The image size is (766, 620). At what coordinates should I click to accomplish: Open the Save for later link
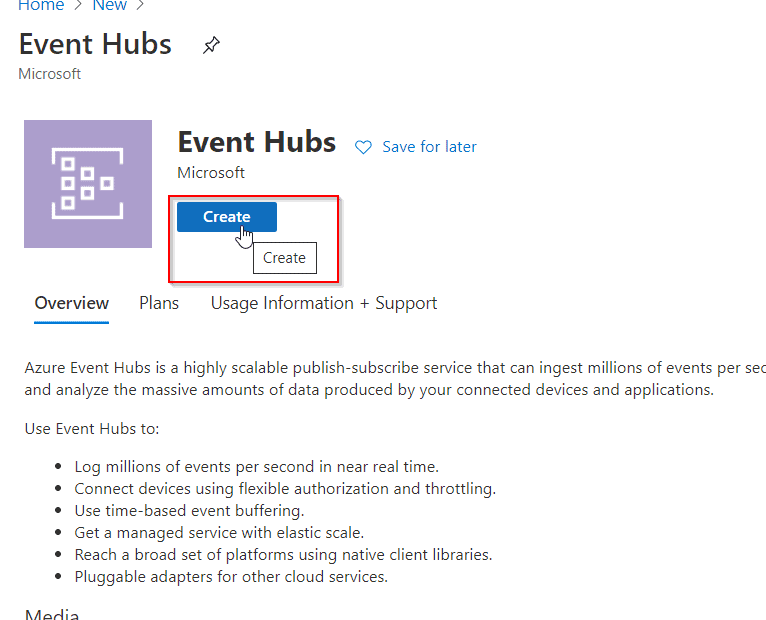pos(429,147)
